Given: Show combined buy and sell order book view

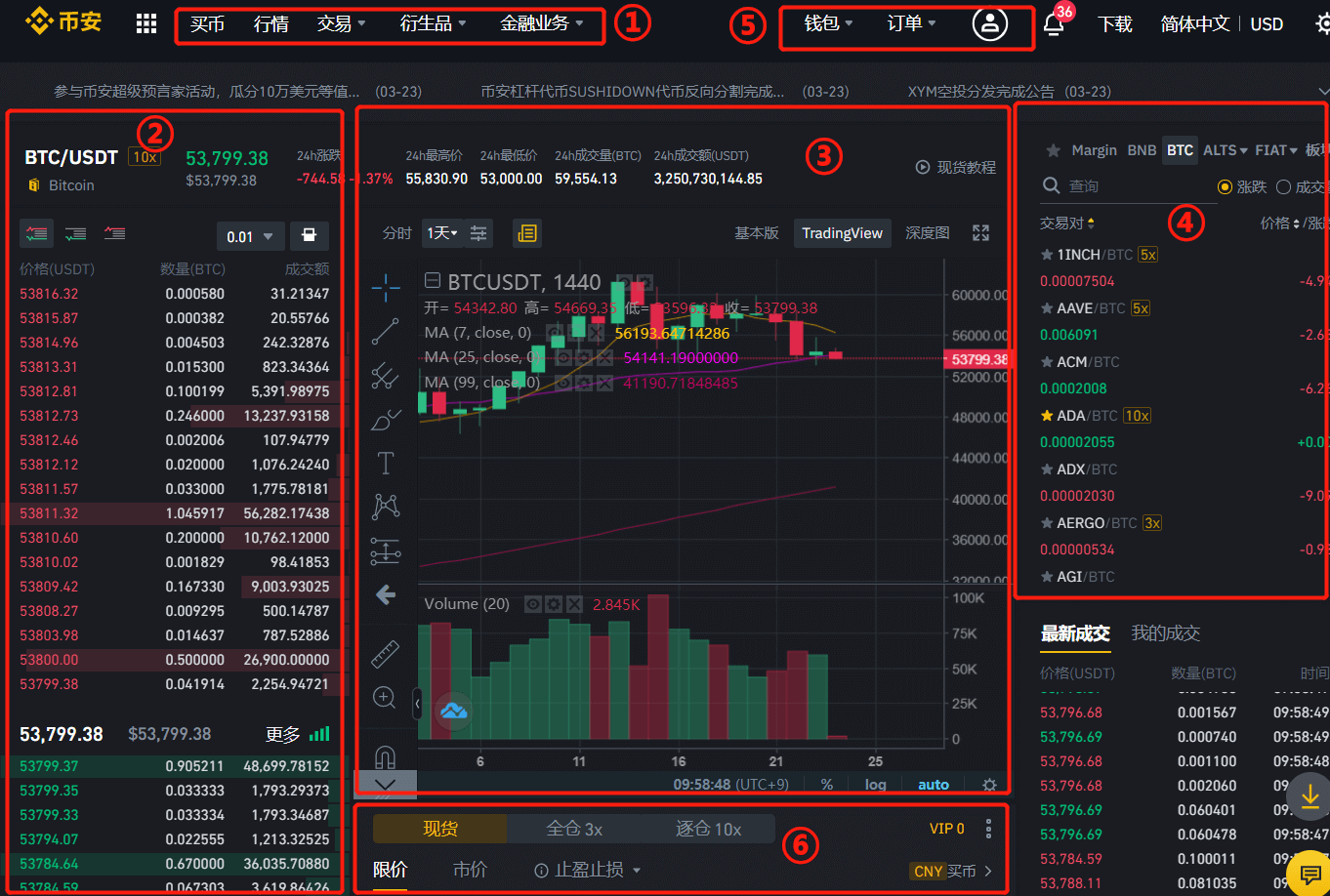Looking at the screenshot, I should 38,234.
